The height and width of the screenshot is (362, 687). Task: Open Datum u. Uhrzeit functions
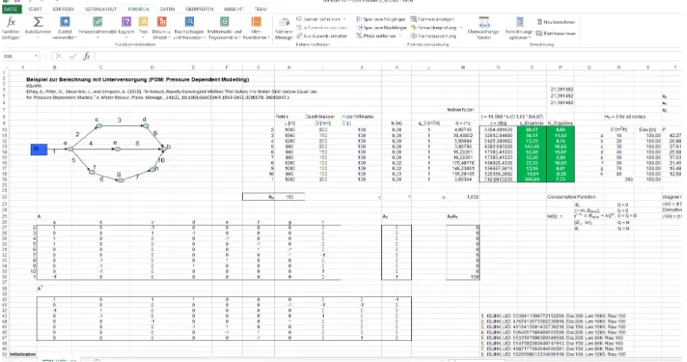(161, 28)
